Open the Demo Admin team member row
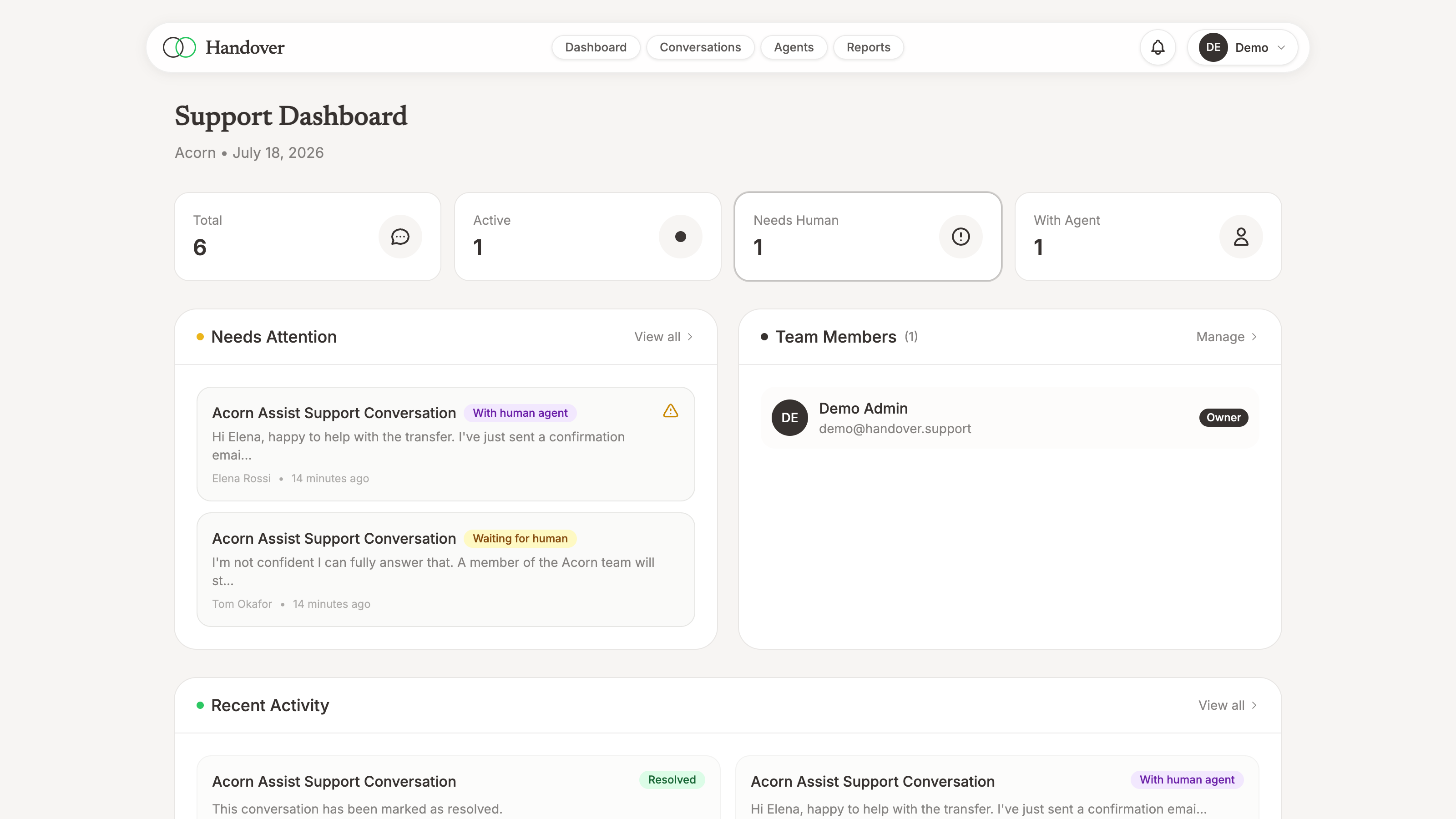 click(1010, 418)
